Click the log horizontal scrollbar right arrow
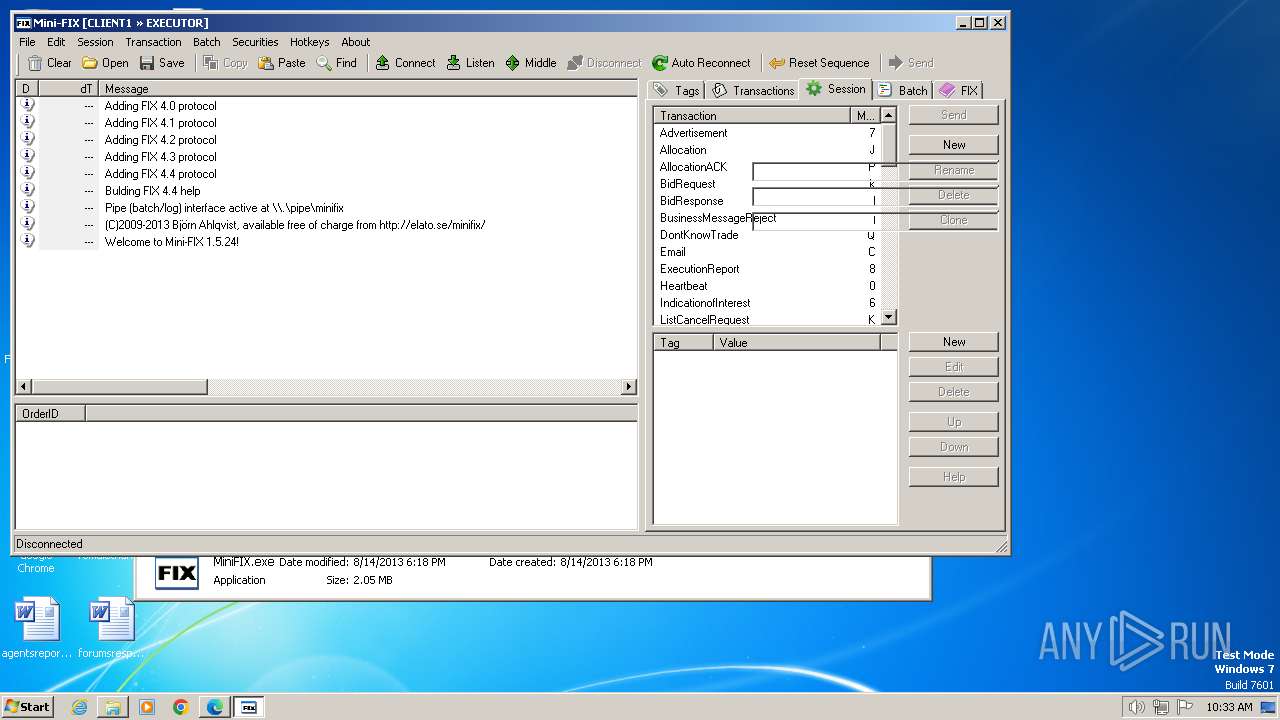Image resolution: width=1280 pixels, height=720 pixels. [629, 387]
